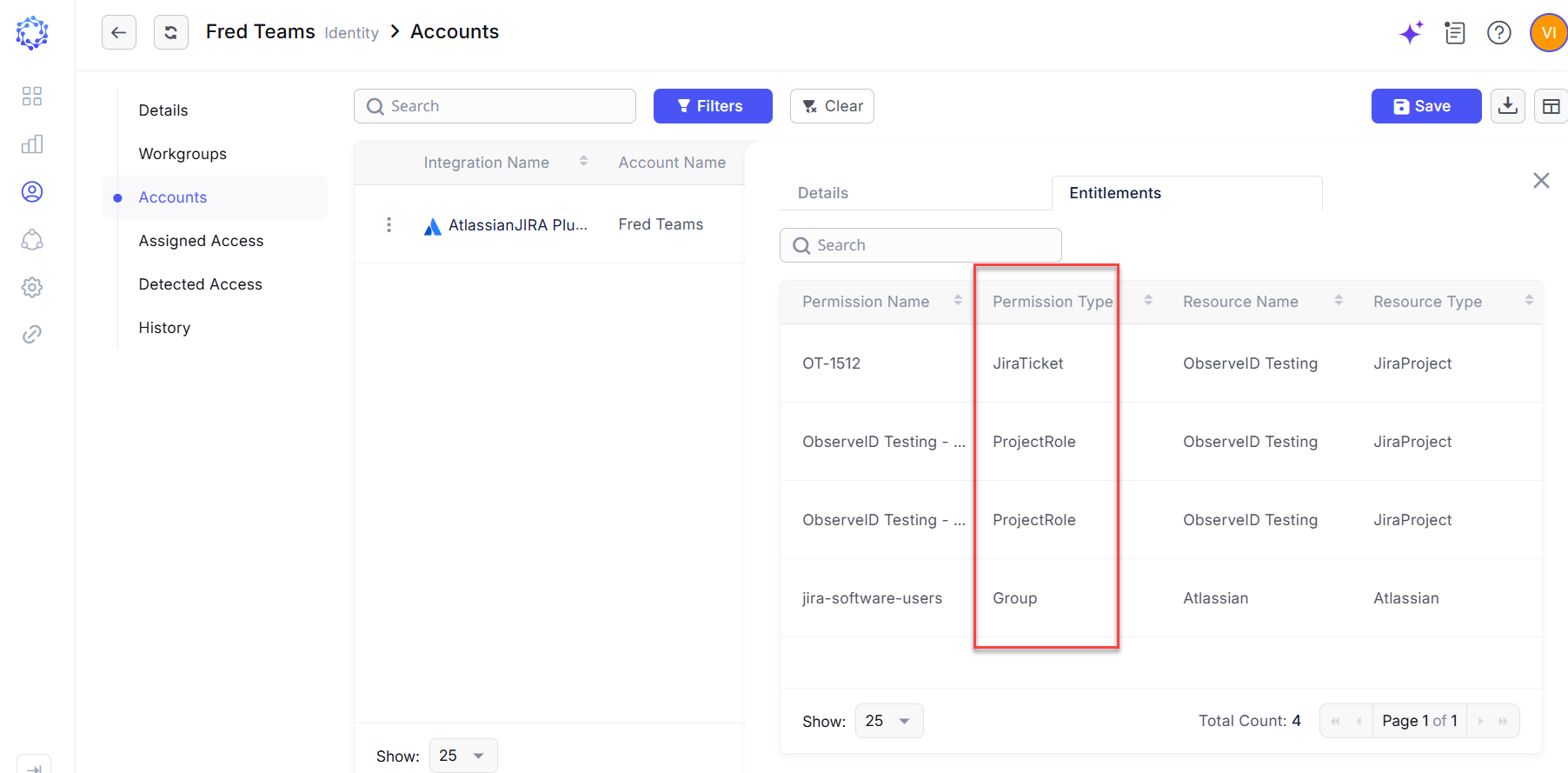Click the jira-software-users permission name
This screenshot has height=773, width=1568.
[872, 598]
